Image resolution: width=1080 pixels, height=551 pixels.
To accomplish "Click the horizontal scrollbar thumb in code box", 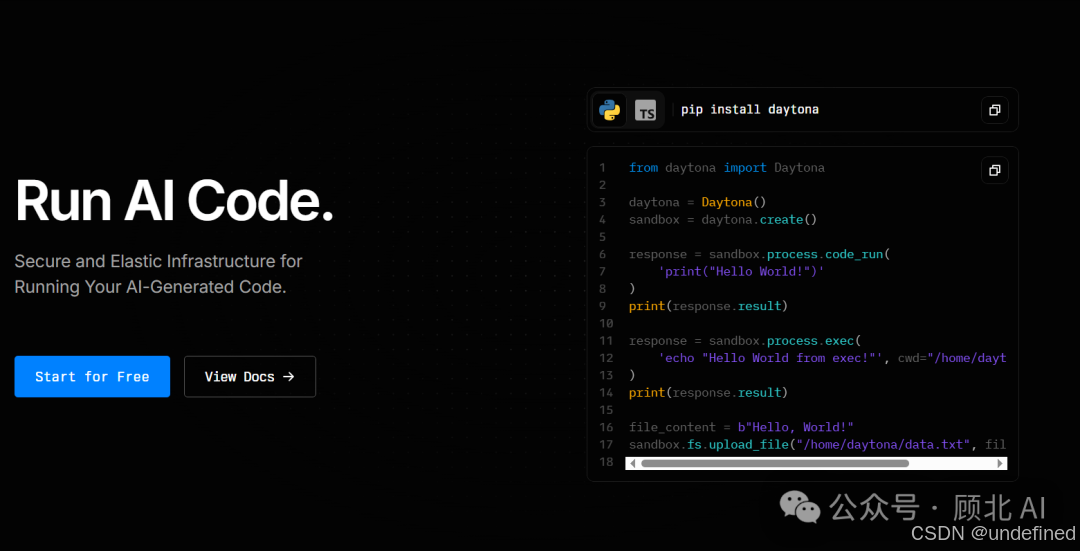I will coord(775,464).
